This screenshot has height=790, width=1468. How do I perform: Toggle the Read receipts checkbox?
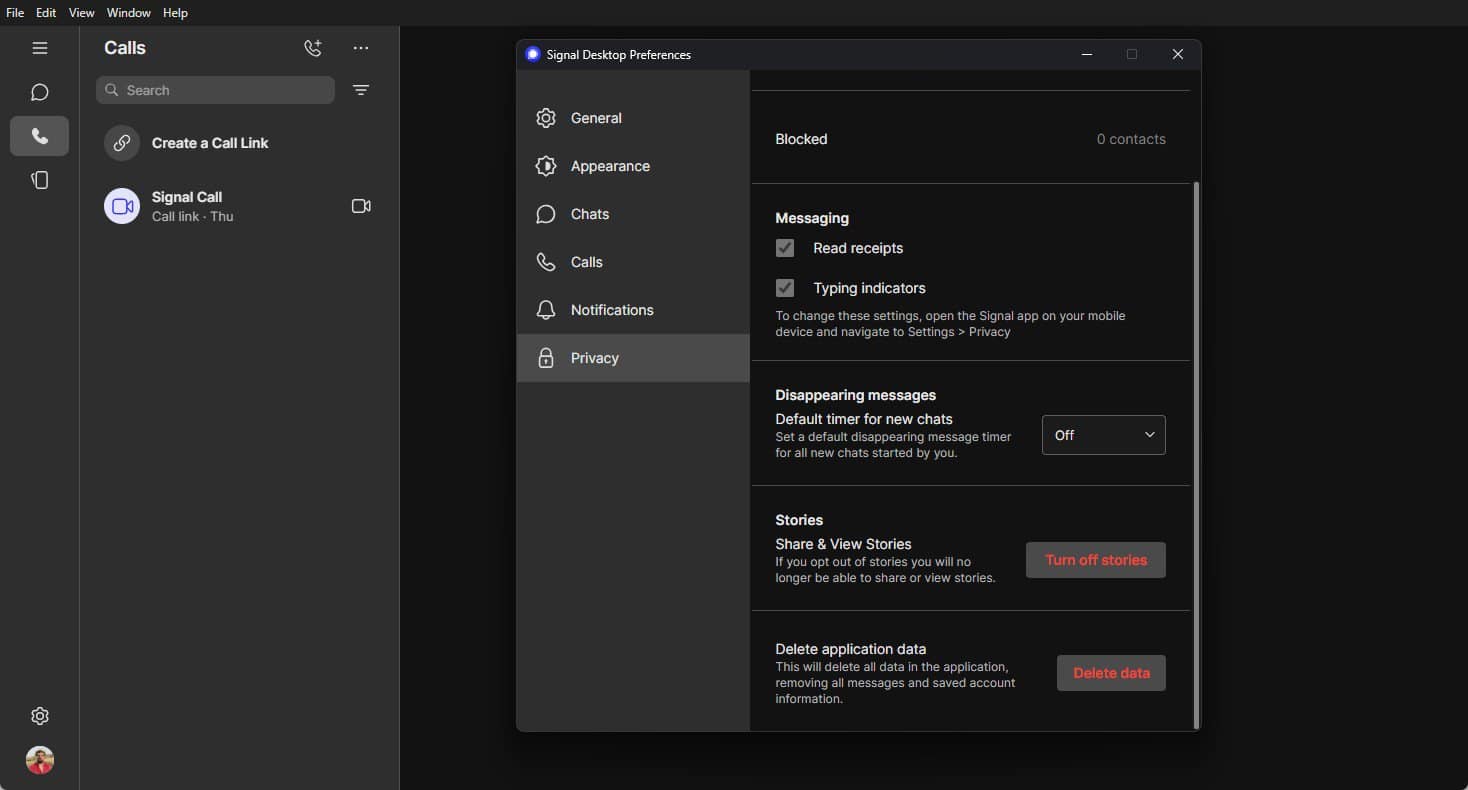pos(785,248)
